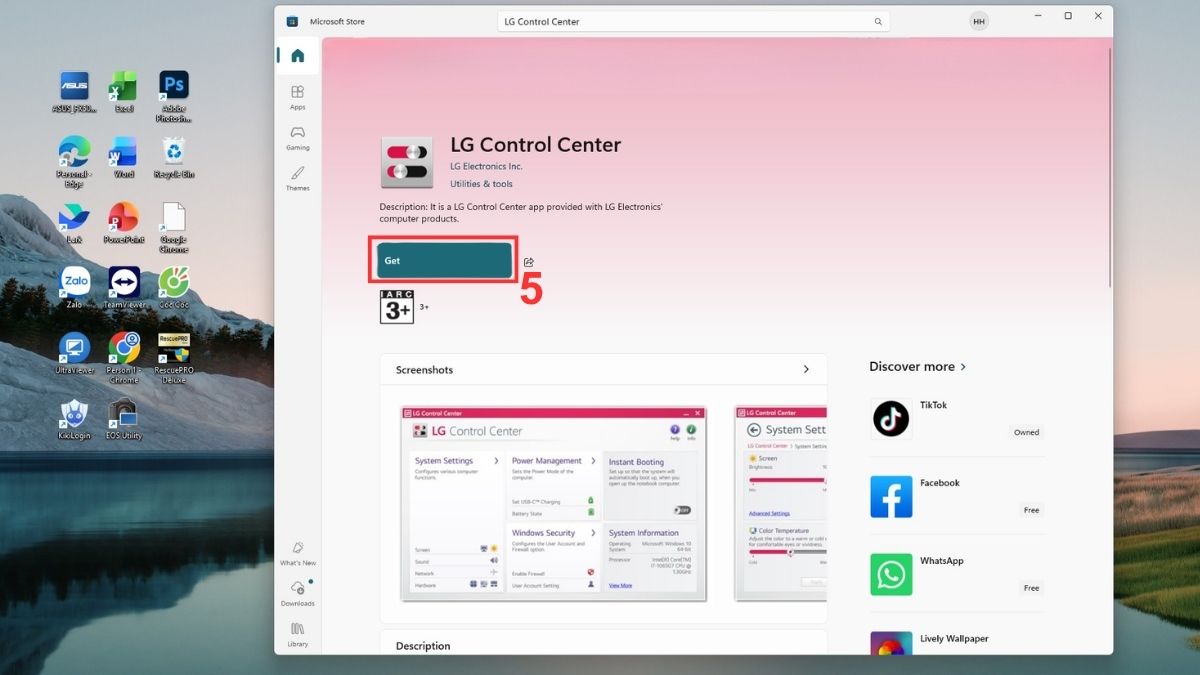This screenshot has height=675, width=1200.
Task: Open the Lively Wallpaper app icon
Action: pos(891,643)
